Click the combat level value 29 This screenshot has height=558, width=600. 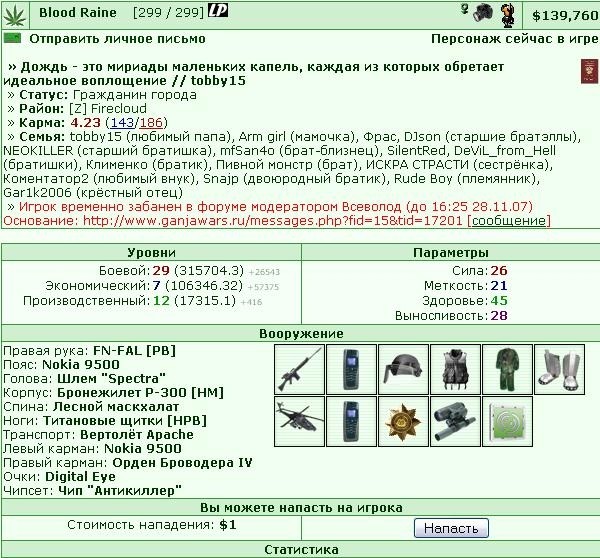(x=161, y=271)
